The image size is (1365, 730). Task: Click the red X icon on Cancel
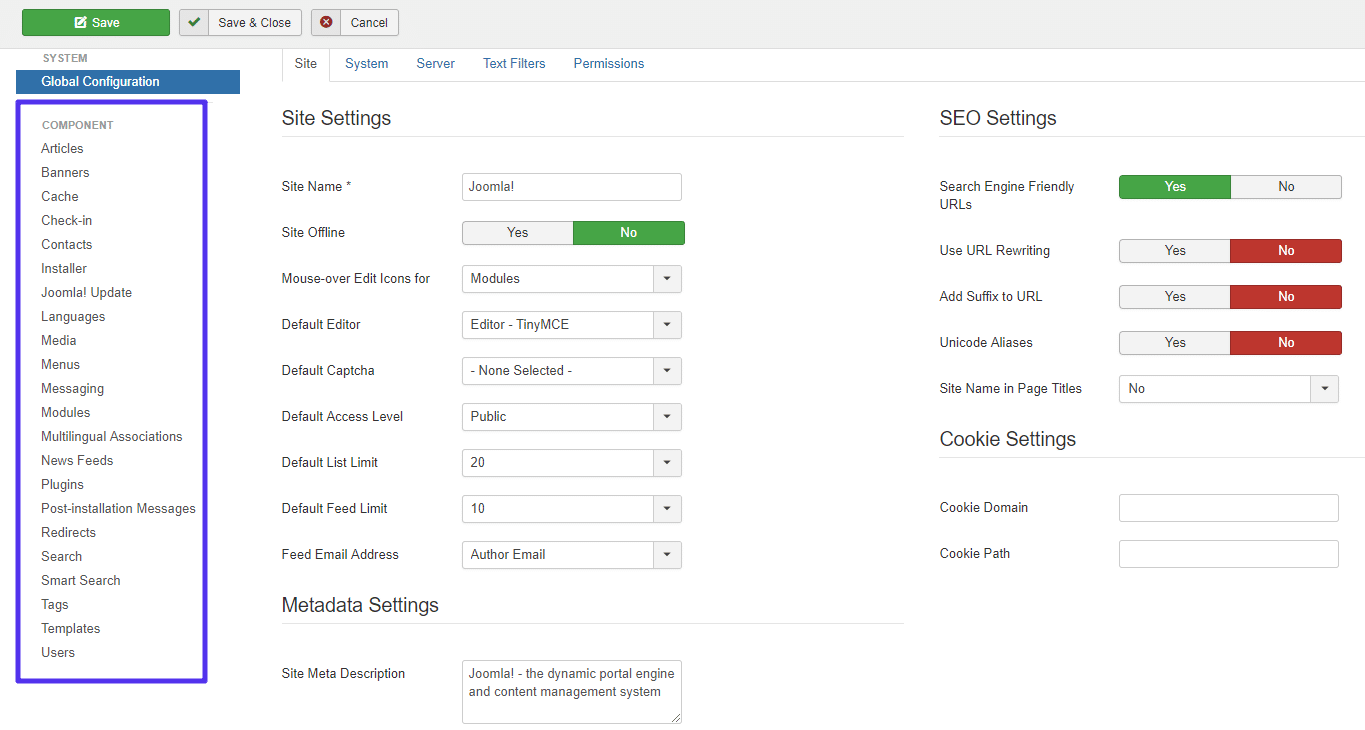point(327,21)
